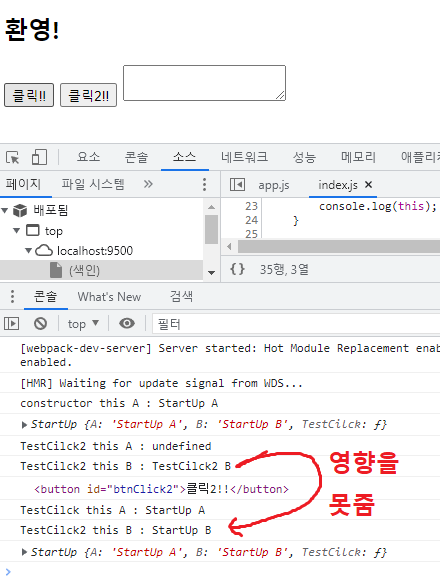Viewport: 440px width, 576px height.
Task: Show the console sidebar icon
Action: (11, 324)
